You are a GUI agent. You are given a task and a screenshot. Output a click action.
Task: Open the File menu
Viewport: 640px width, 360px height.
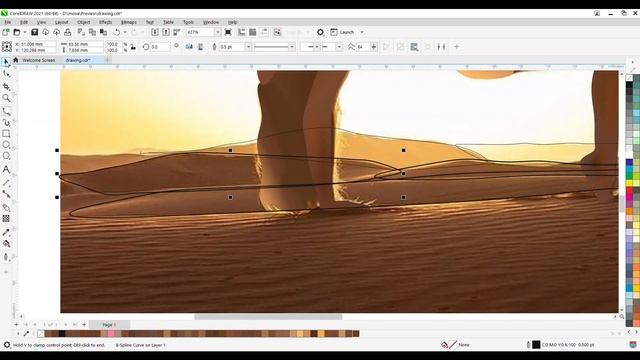tap(8, 22)
